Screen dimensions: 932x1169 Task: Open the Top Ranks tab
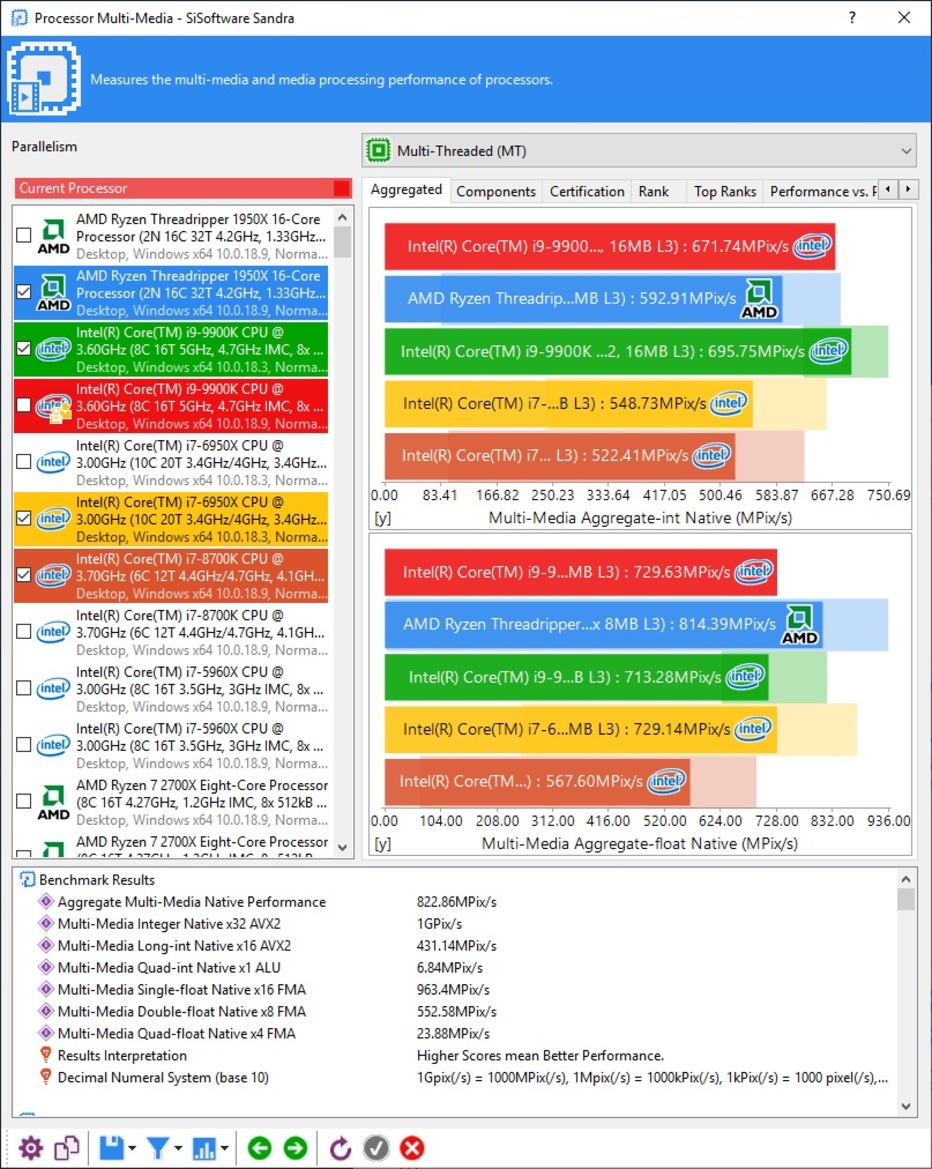click(x=725, y=191)
